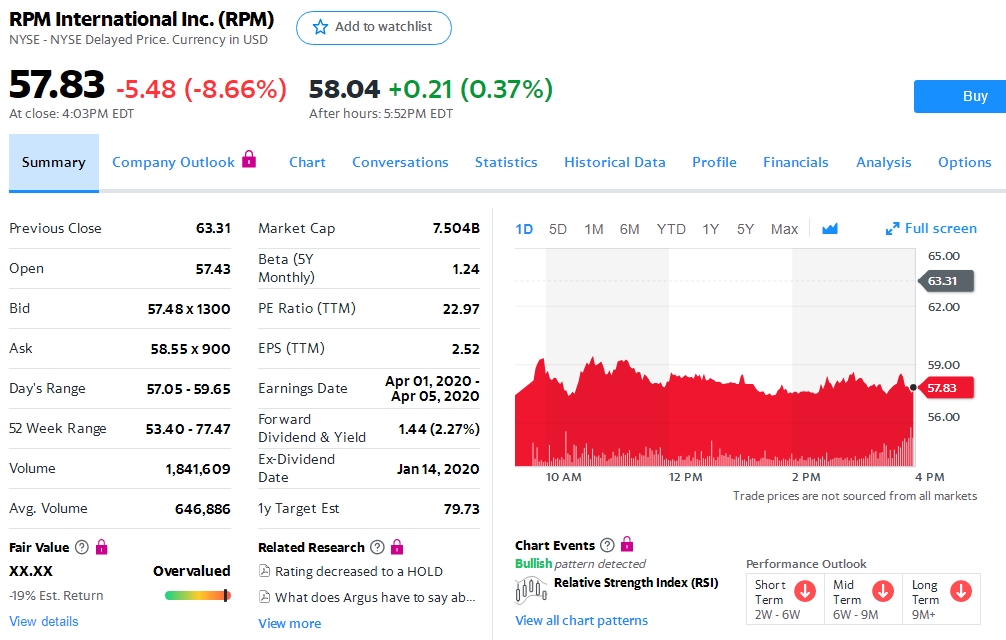Viewport: 1006px width, 640px height.
Task: Click the Forward Dividend value 1.44 (2.27%)
Action: click(439, 429)
